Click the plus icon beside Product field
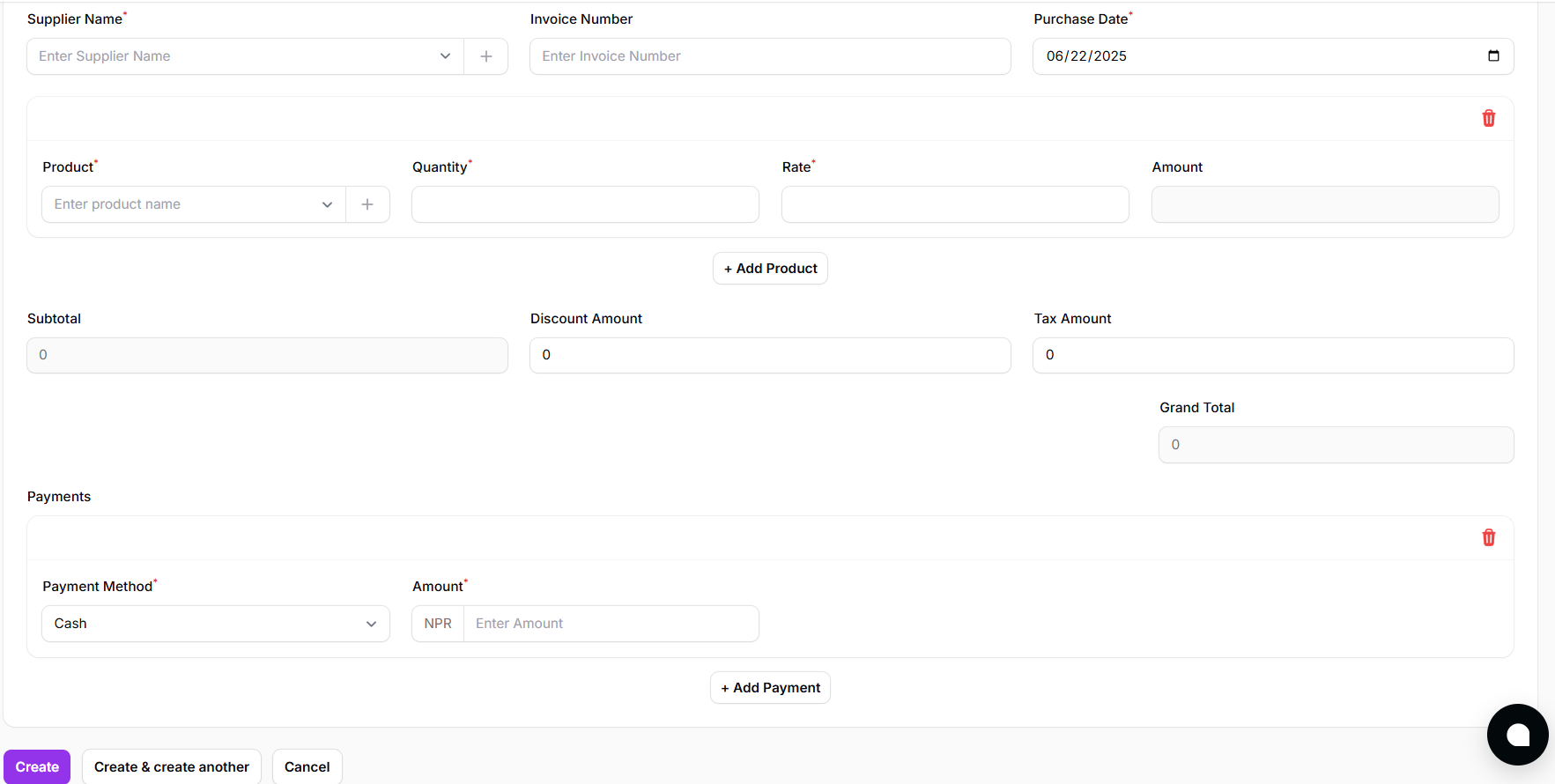This screenshot has width=1555, height=784. (x=367, y=204)
